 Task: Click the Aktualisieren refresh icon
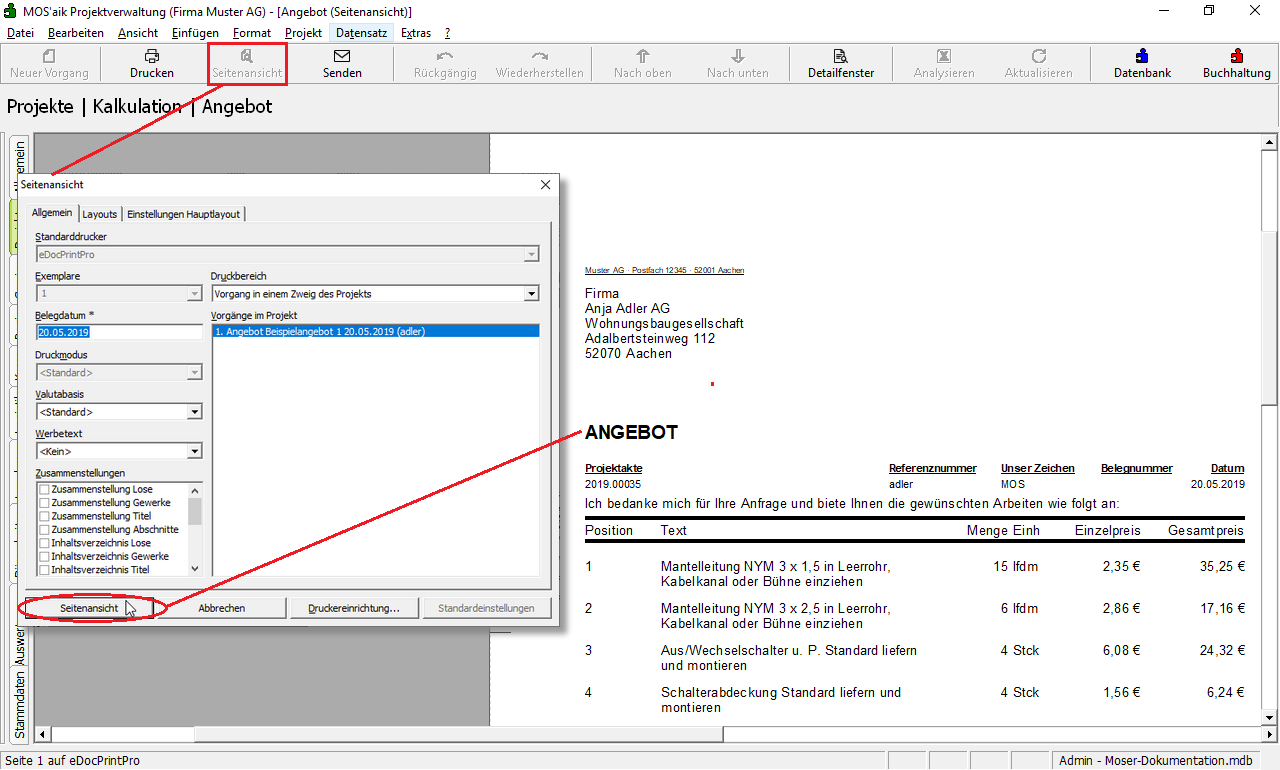coord(1039,56)
